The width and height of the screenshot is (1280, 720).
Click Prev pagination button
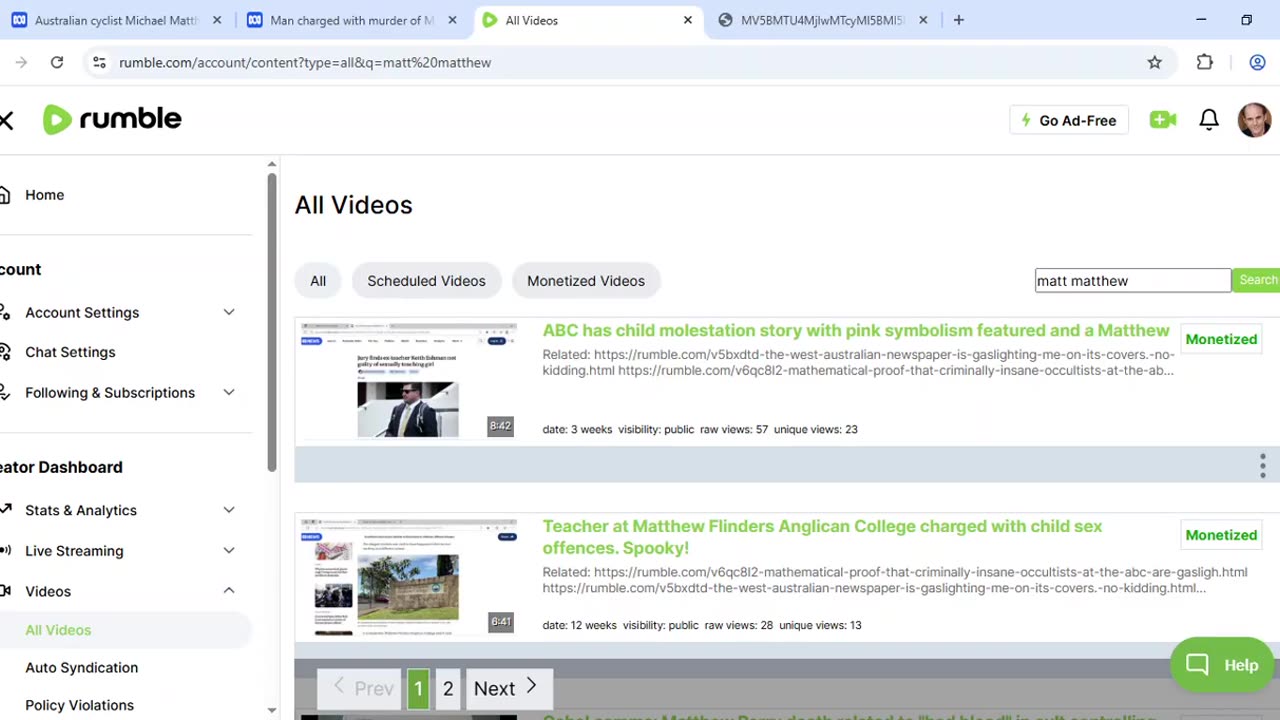click(360, 688)
